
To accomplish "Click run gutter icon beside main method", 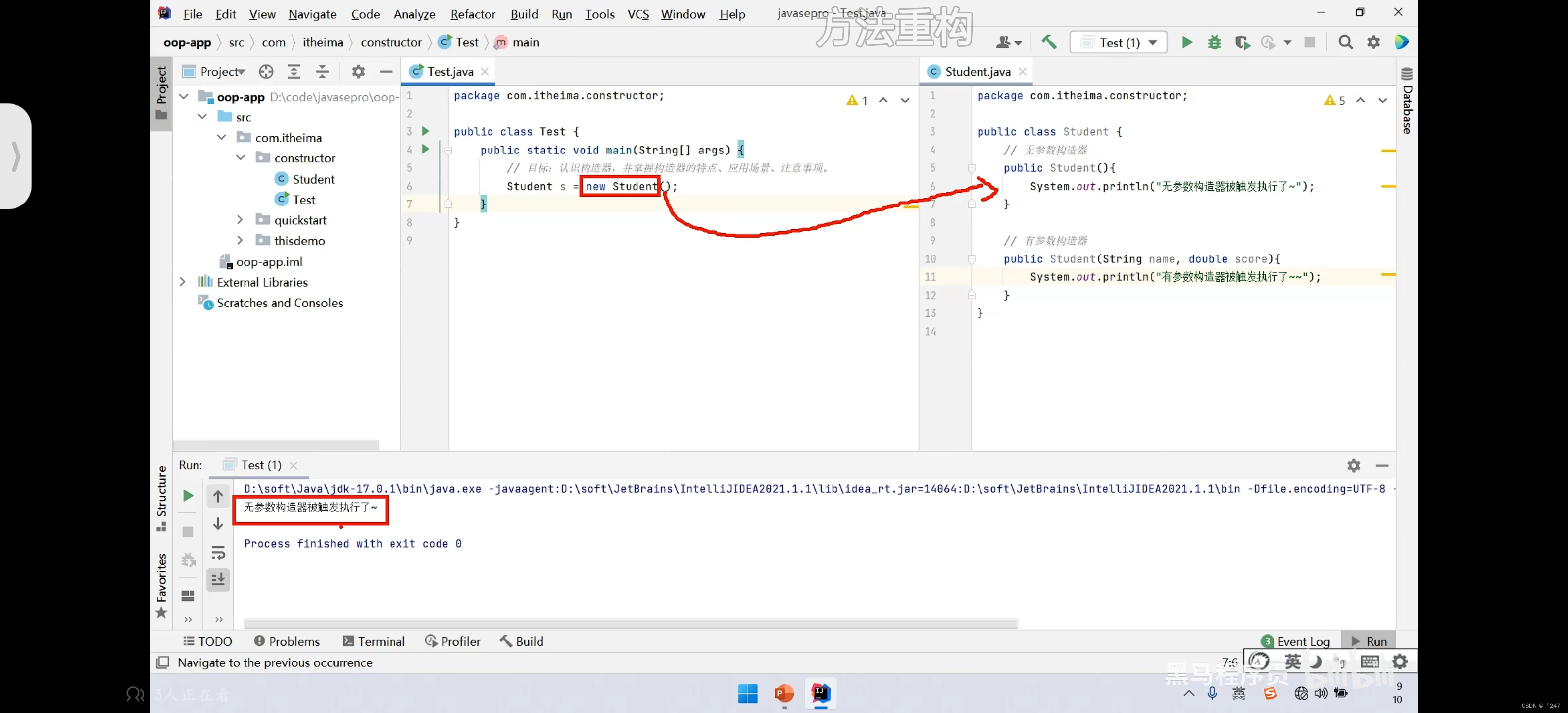I will tap(426, 149).
